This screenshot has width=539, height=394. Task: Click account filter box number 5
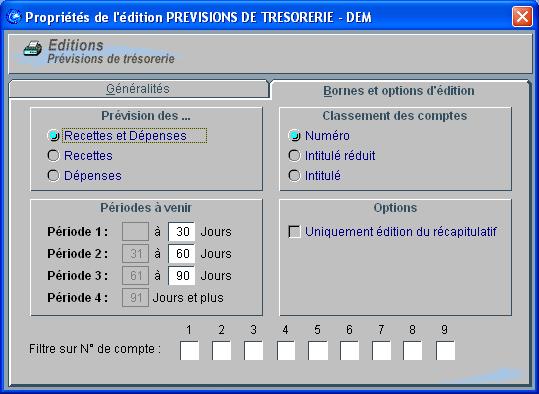[x=318, y=351]
